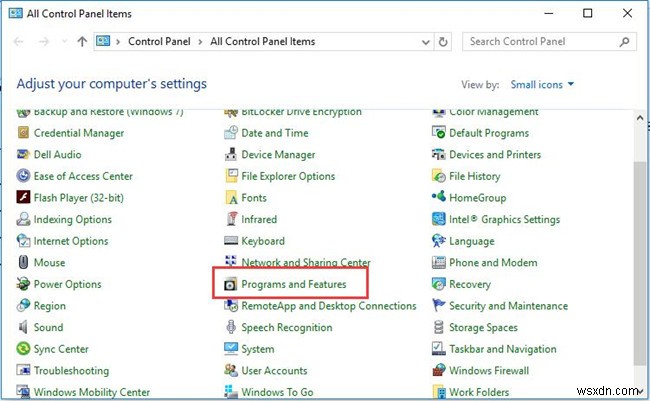Image resolution: width=650 pixels, height=401 pixels.
Task: Expand the recent locations arrow
Action: tap(64, 41)
